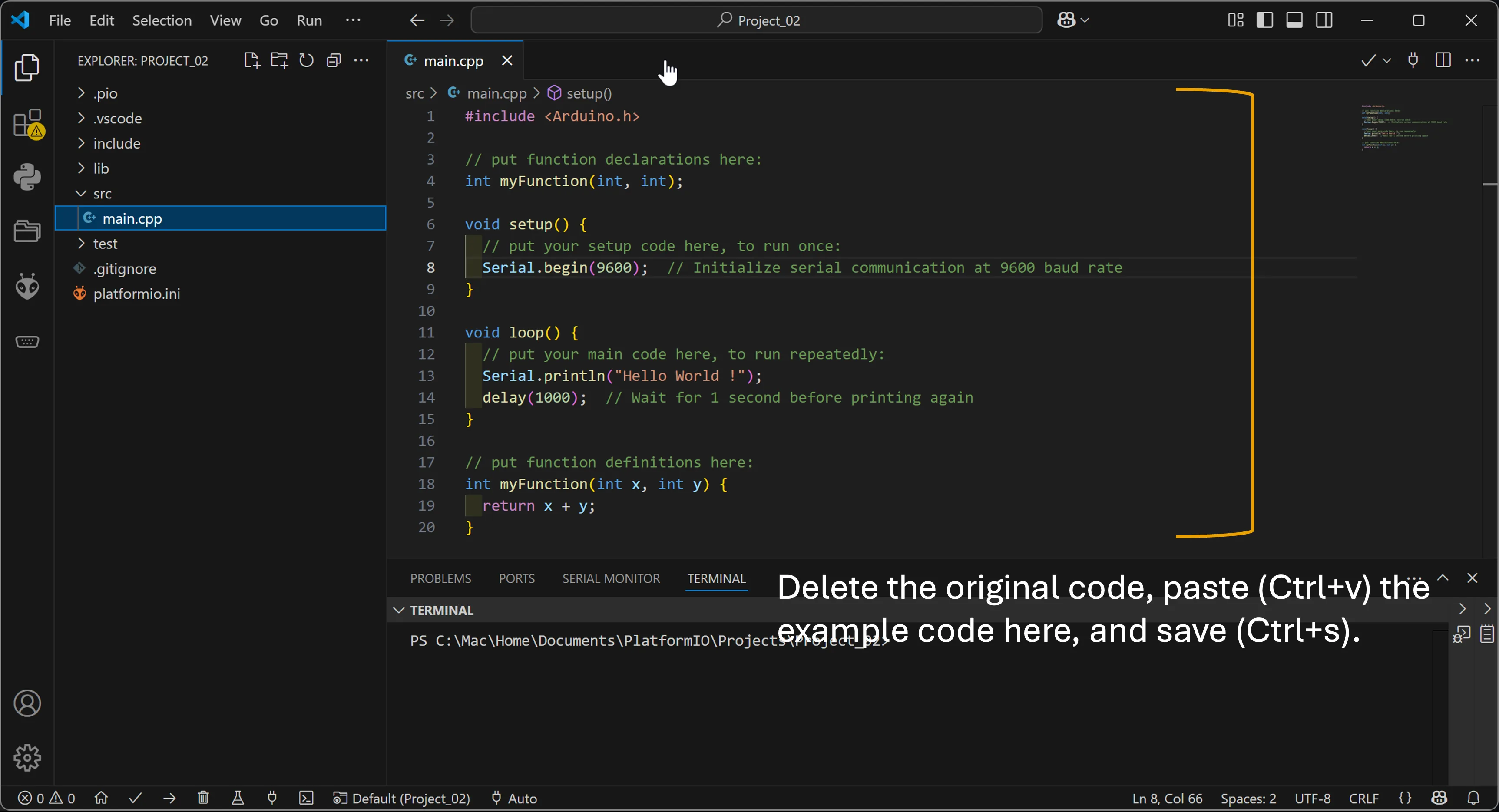Open Explorer more actions ellipsis

[361, 60]
